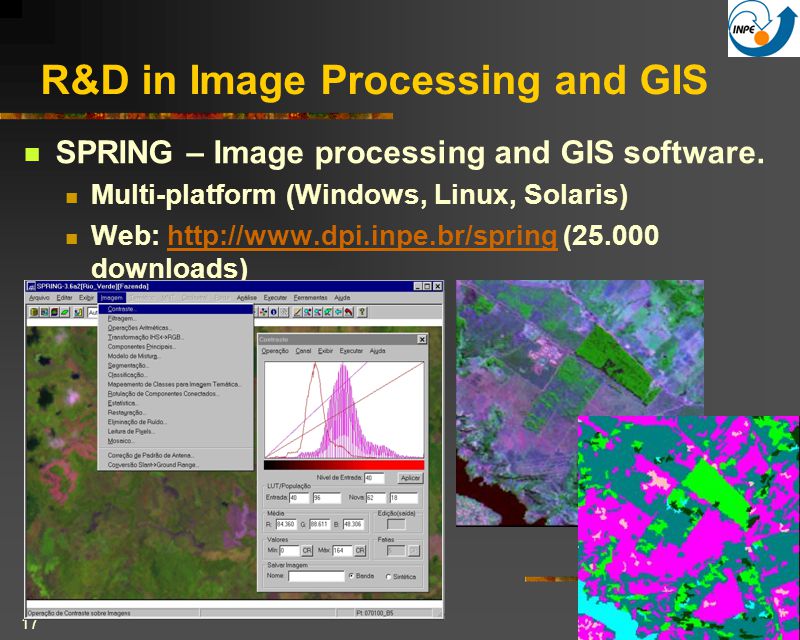Choose Classificação... from the menu
This screenshot has height=640, width=800.
[176, 375]
